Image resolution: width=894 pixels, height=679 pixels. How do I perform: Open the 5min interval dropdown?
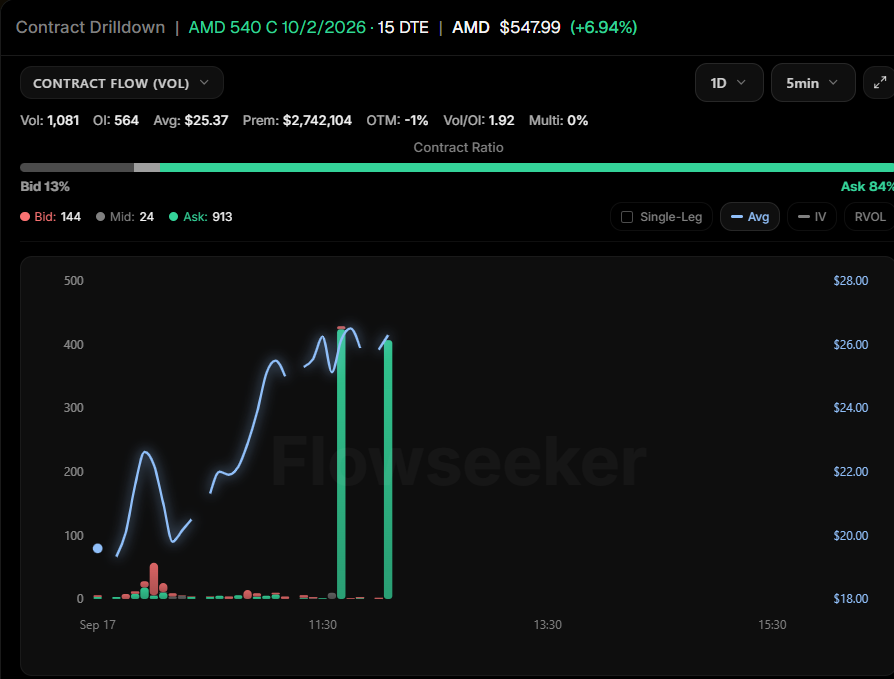pyautogui.click(x=812, y=83)
